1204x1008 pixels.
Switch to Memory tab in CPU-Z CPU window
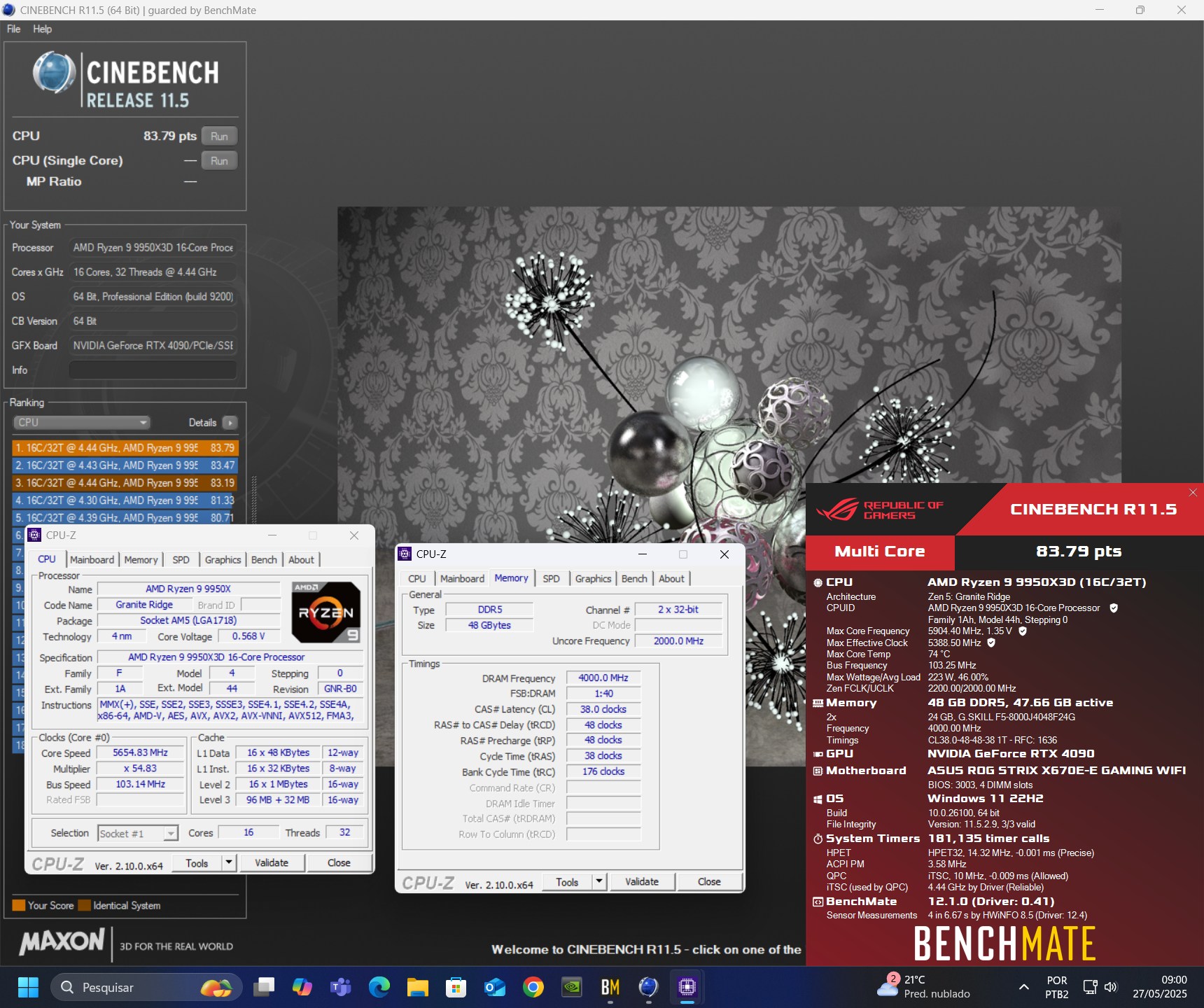141,559
